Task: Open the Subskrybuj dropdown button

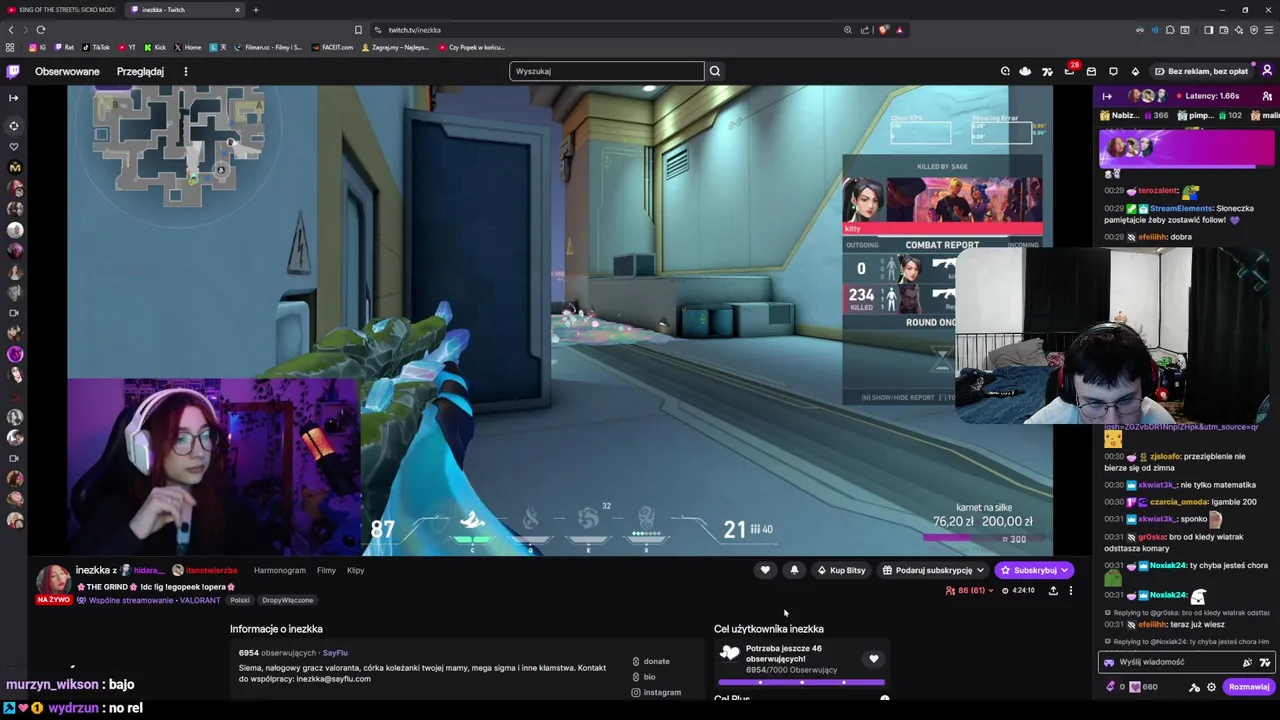Action: point(1035,570)
